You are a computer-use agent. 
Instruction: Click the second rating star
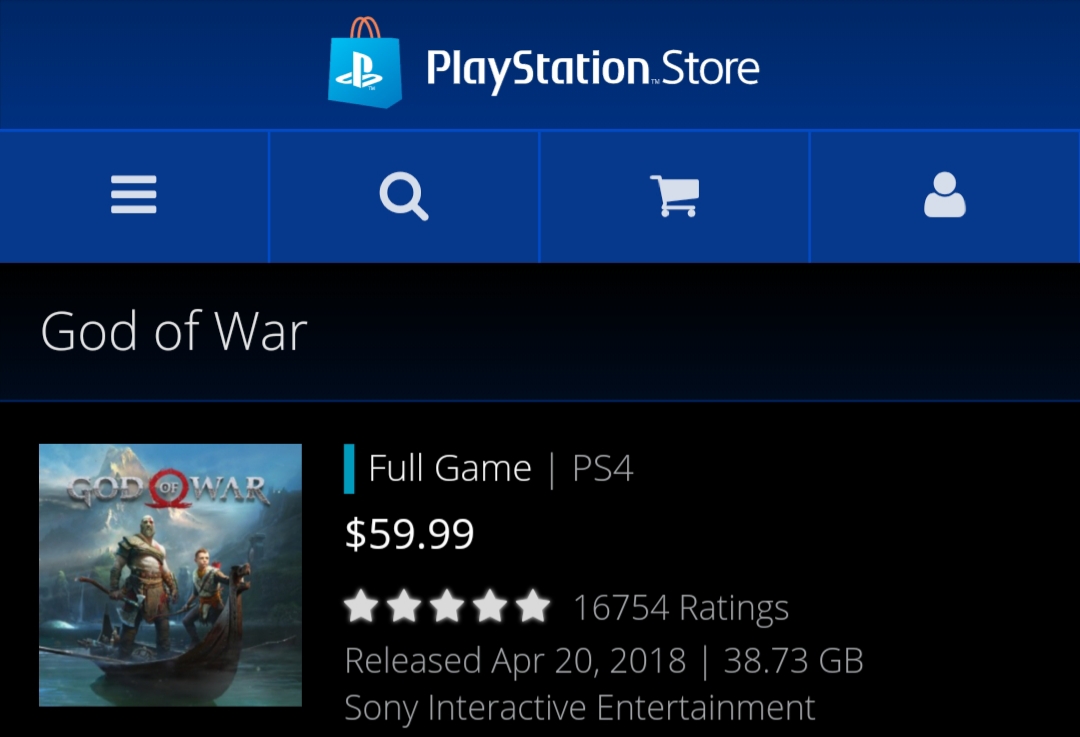click(404, 606)
